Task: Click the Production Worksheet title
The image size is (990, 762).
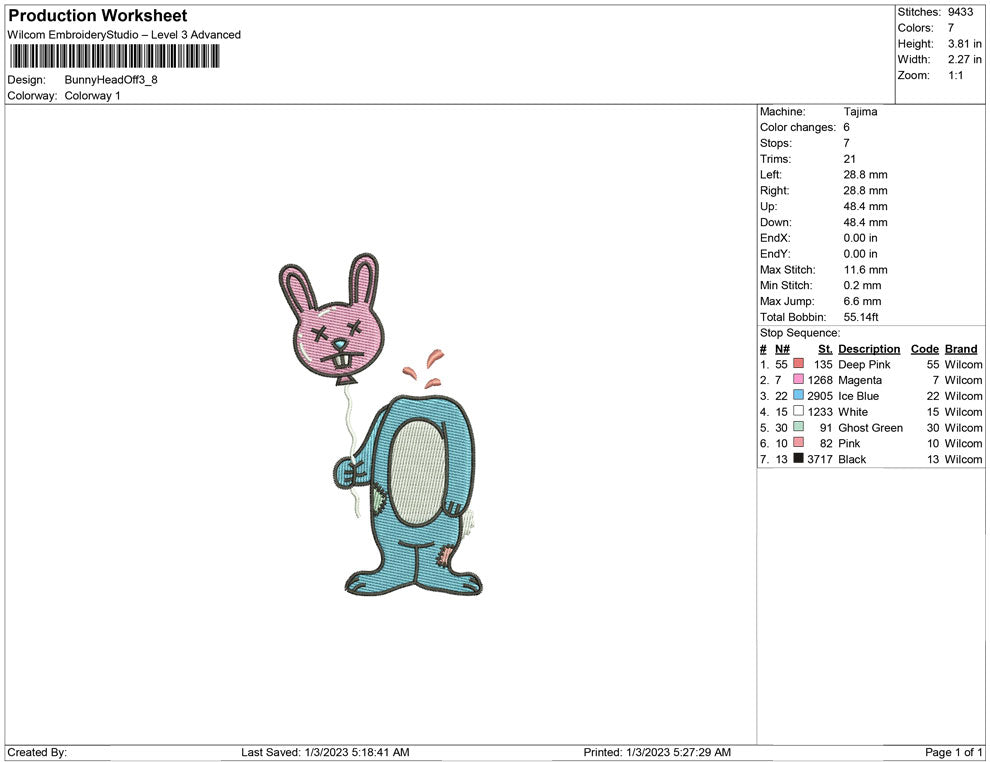Action: 98,16
